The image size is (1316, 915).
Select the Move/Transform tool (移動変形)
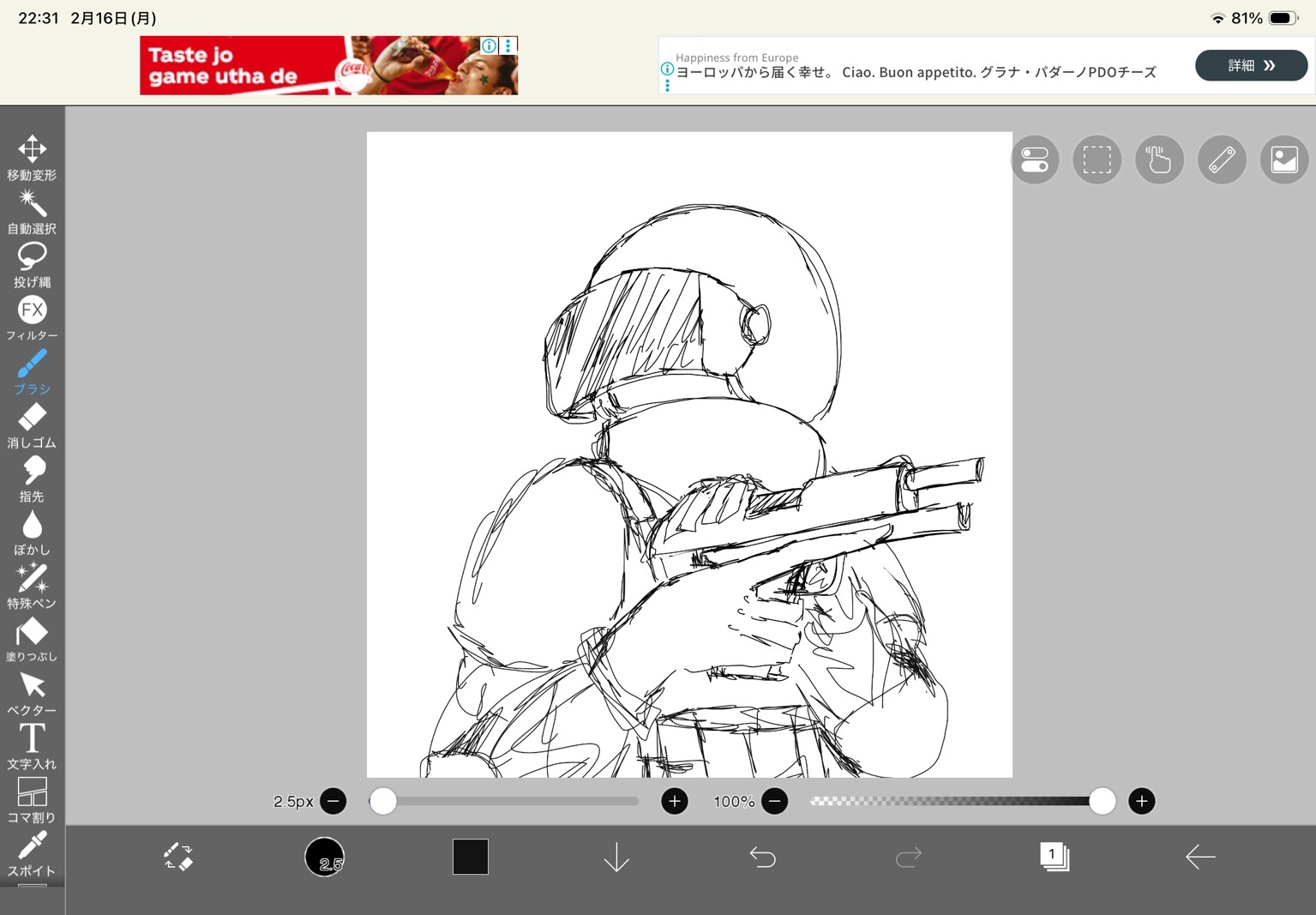[32, 157]
